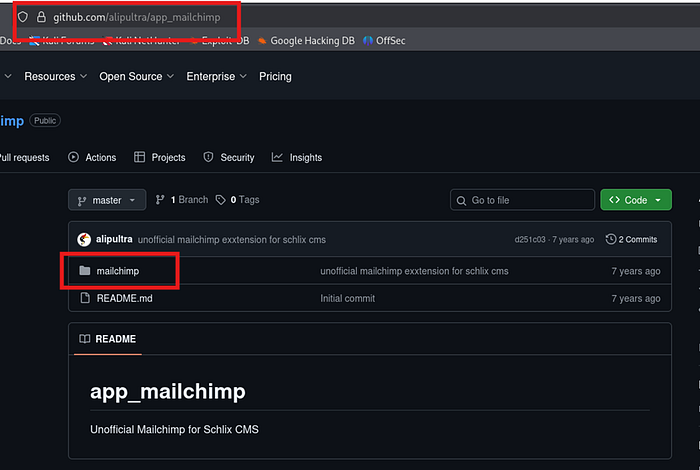
Task: Switch to the Projects tab
Action: tap(159, 158)
